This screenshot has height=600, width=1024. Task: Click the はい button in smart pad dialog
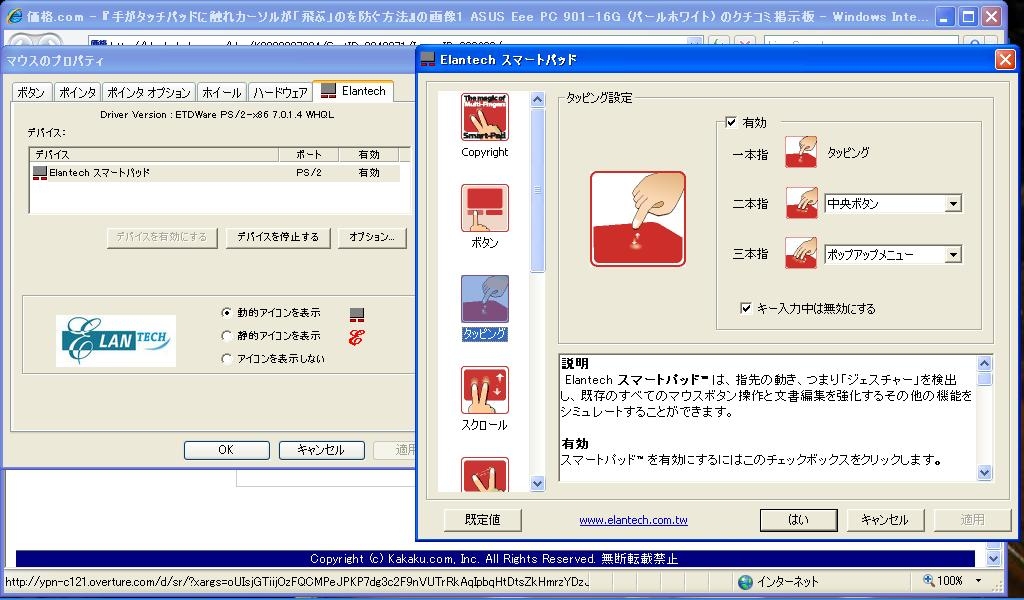(x=799, y=520)
